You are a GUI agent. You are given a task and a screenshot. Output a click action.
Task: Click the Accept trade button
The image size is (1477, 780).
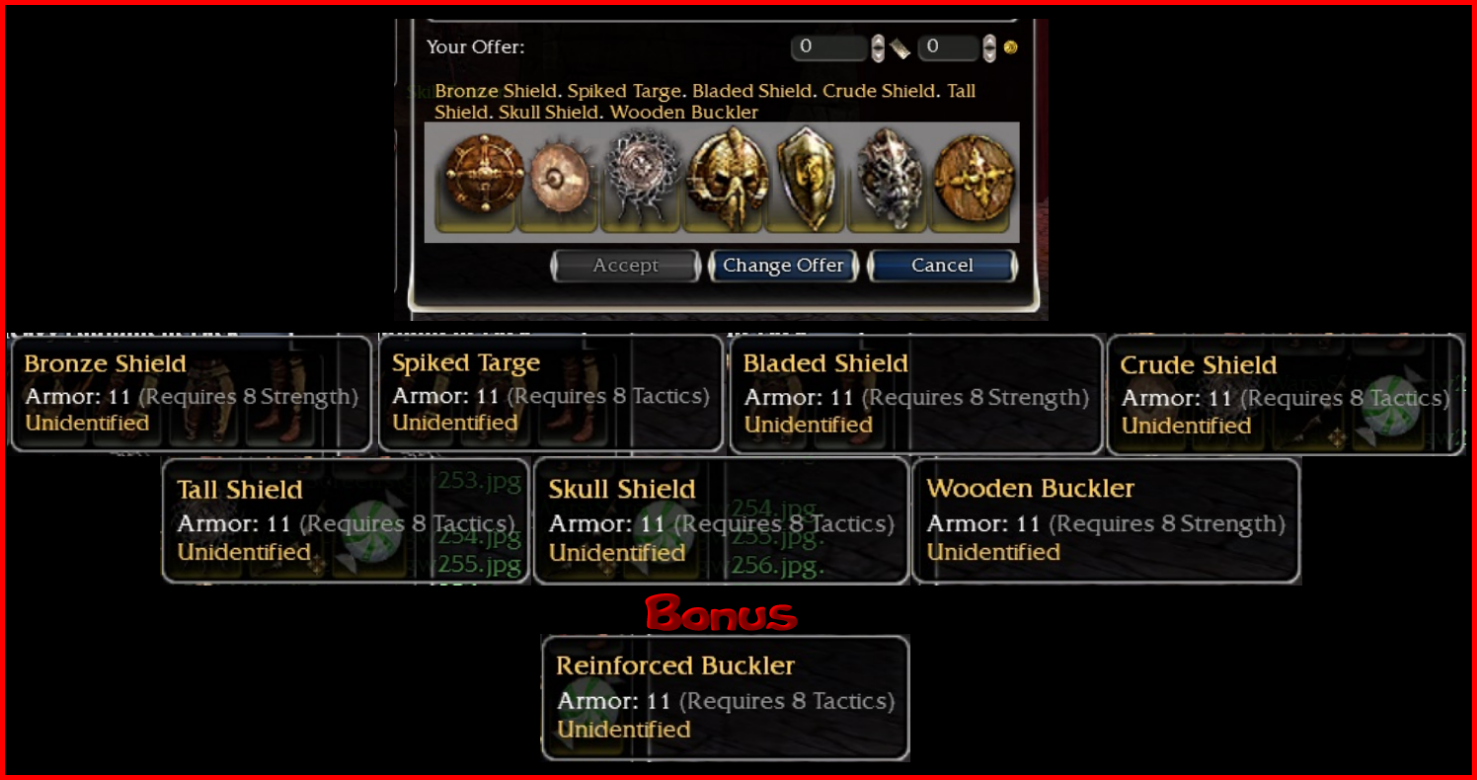click(x=626, y=266)
